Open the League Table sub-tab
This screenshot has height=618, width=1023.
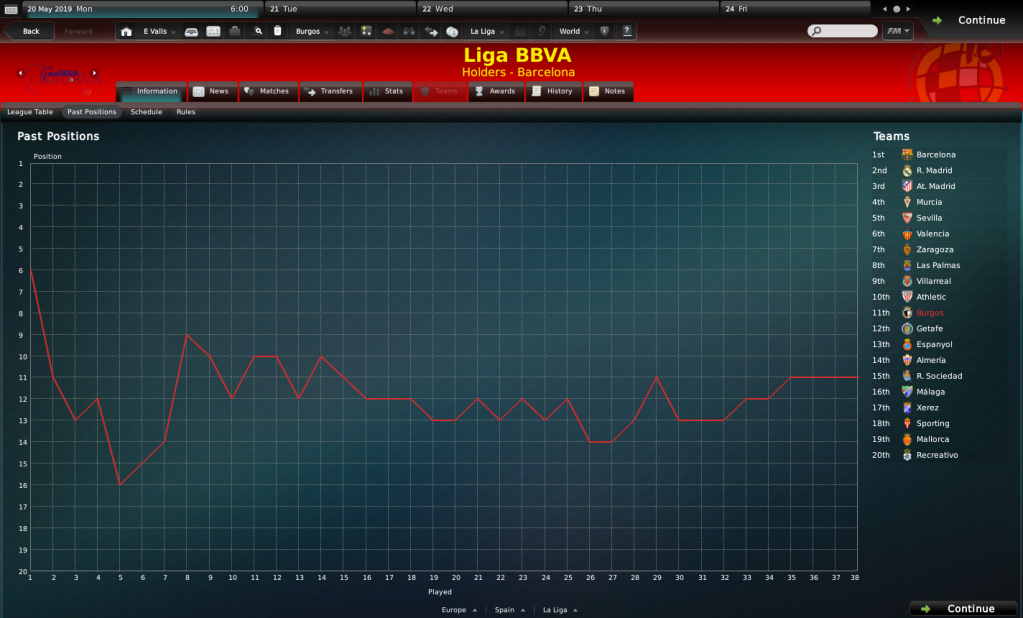pos(30,112)
